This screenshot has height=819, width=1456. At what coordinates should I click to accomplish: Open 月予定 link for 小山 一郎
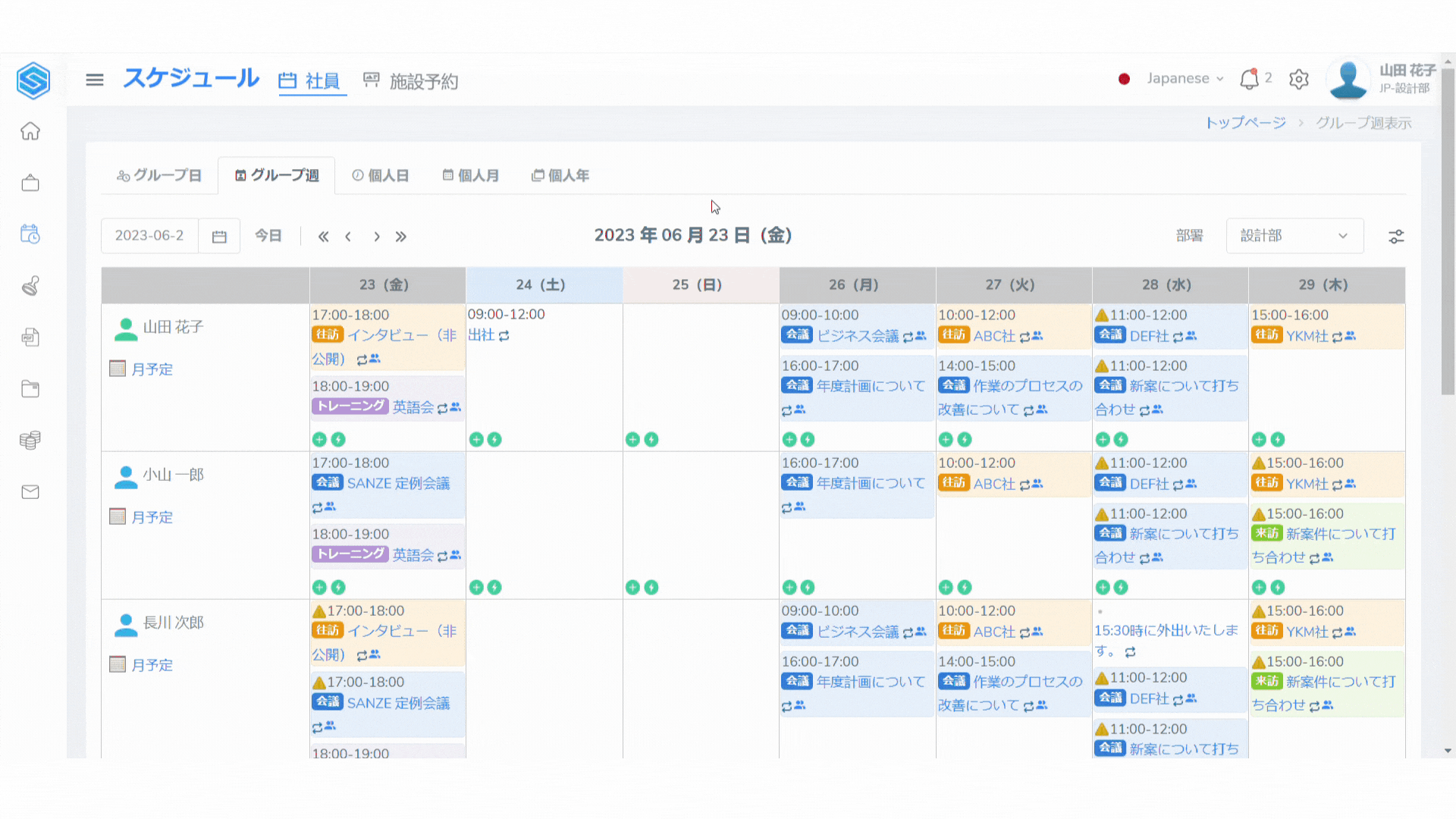152,517
